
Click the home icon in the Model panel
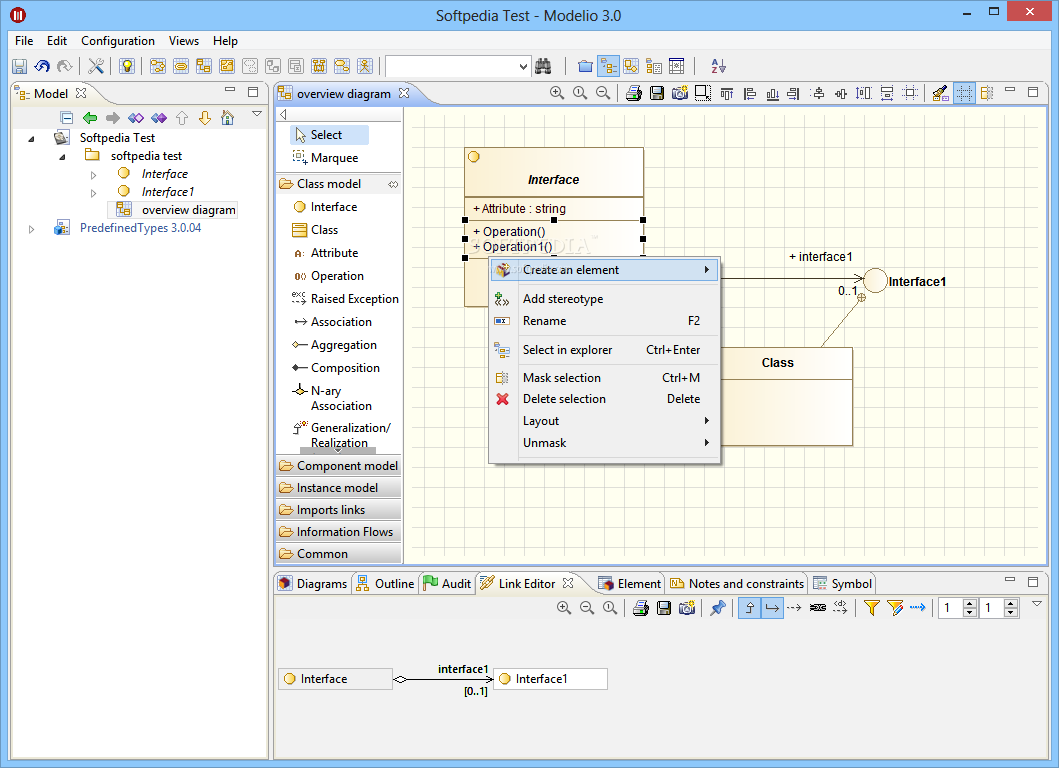[228, 118]
